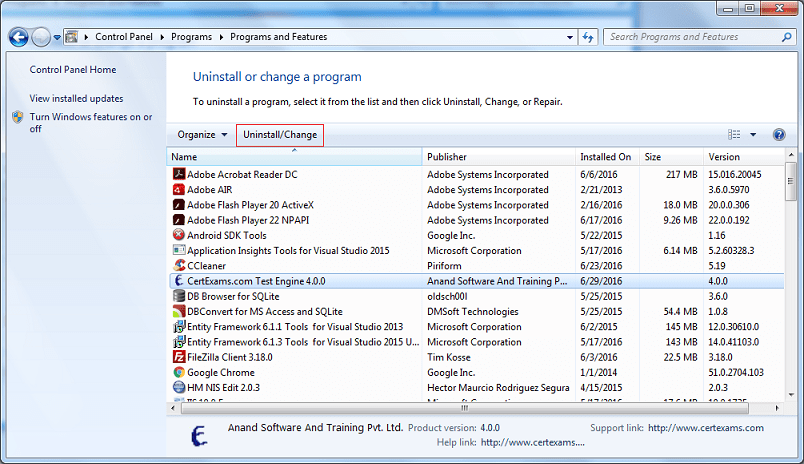Sort the list by the Publisher column
804x464 pixels.
point(499,157)
